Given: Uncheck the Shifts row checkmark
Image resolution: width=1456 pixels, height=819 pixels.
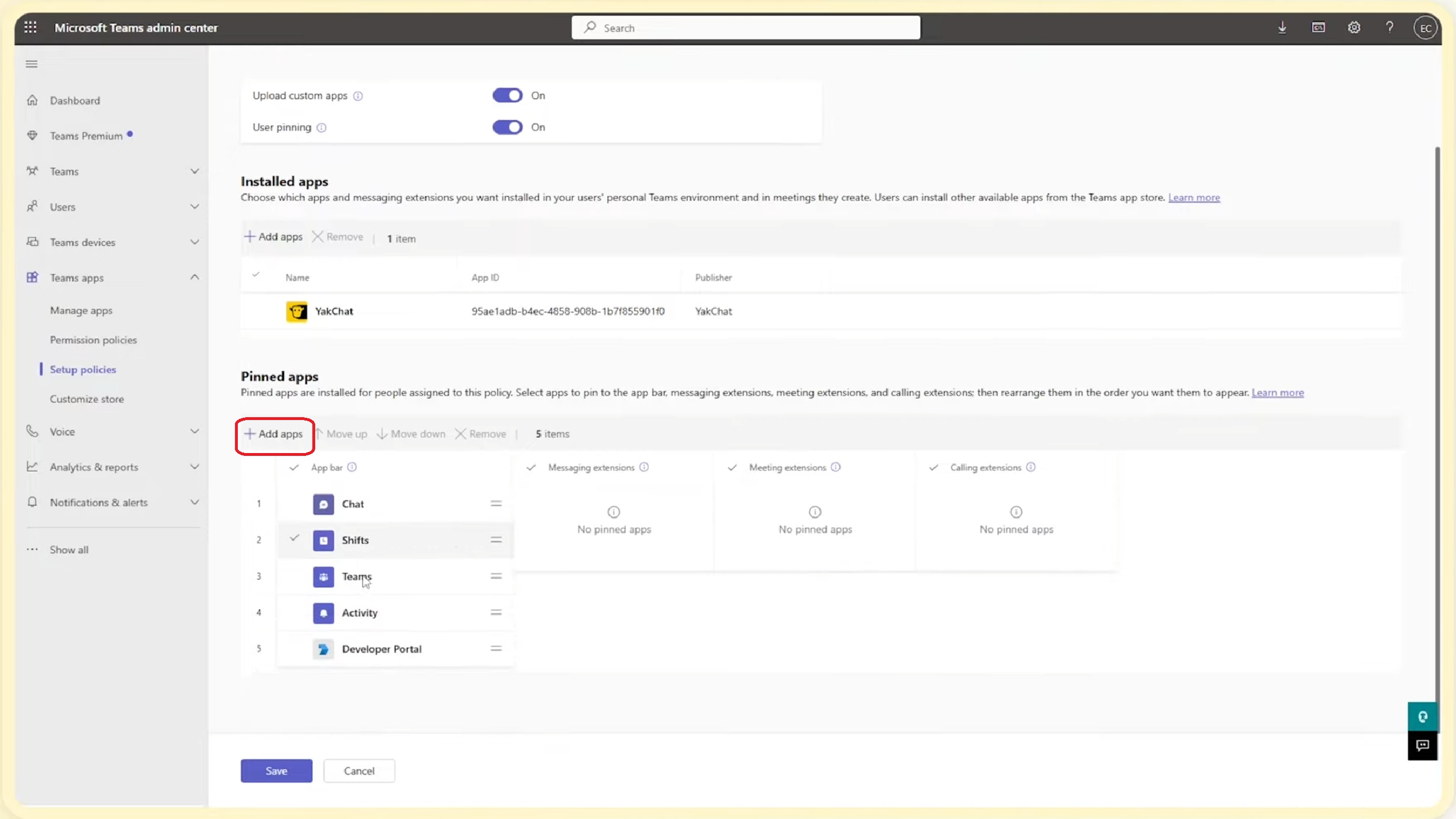Looking at the screenshot, I should 294,538.
